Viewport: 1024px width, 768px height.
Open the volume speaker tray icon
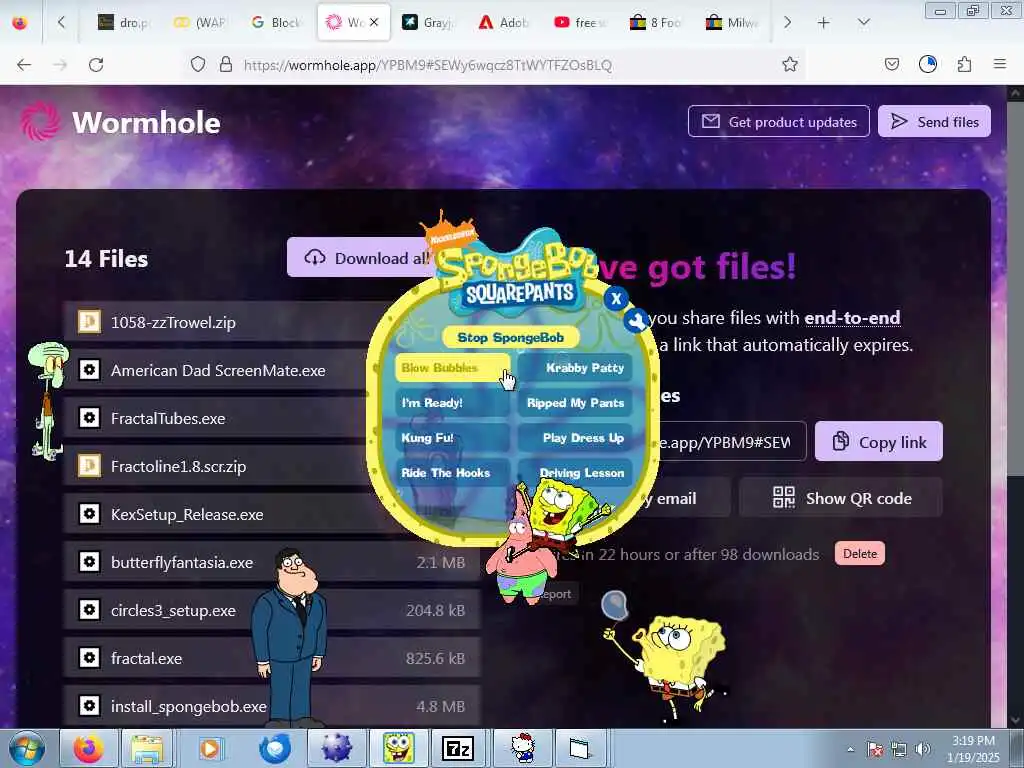click(x=923, y=749)
